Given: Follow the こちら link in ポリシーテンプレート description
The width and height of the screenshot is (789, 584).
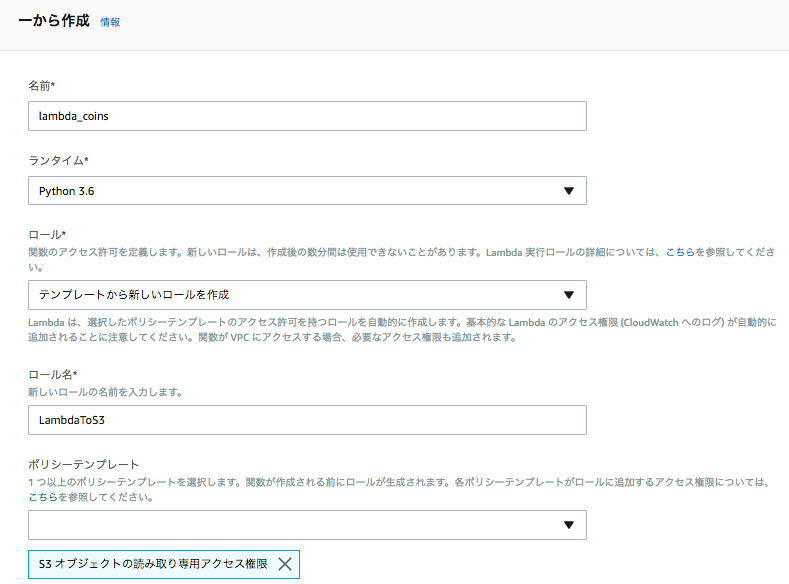Looking at the screenshot, I should click(x=43, y=497).
